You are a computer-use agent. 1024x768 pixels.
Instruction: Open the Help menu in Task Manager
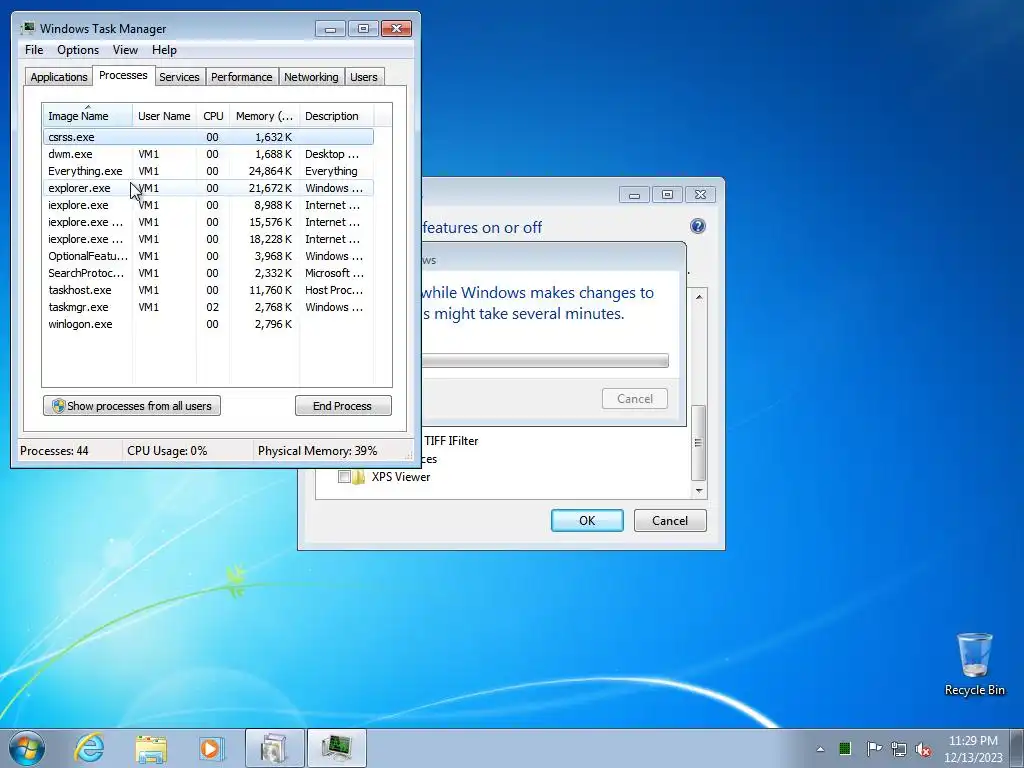[164, 50]
